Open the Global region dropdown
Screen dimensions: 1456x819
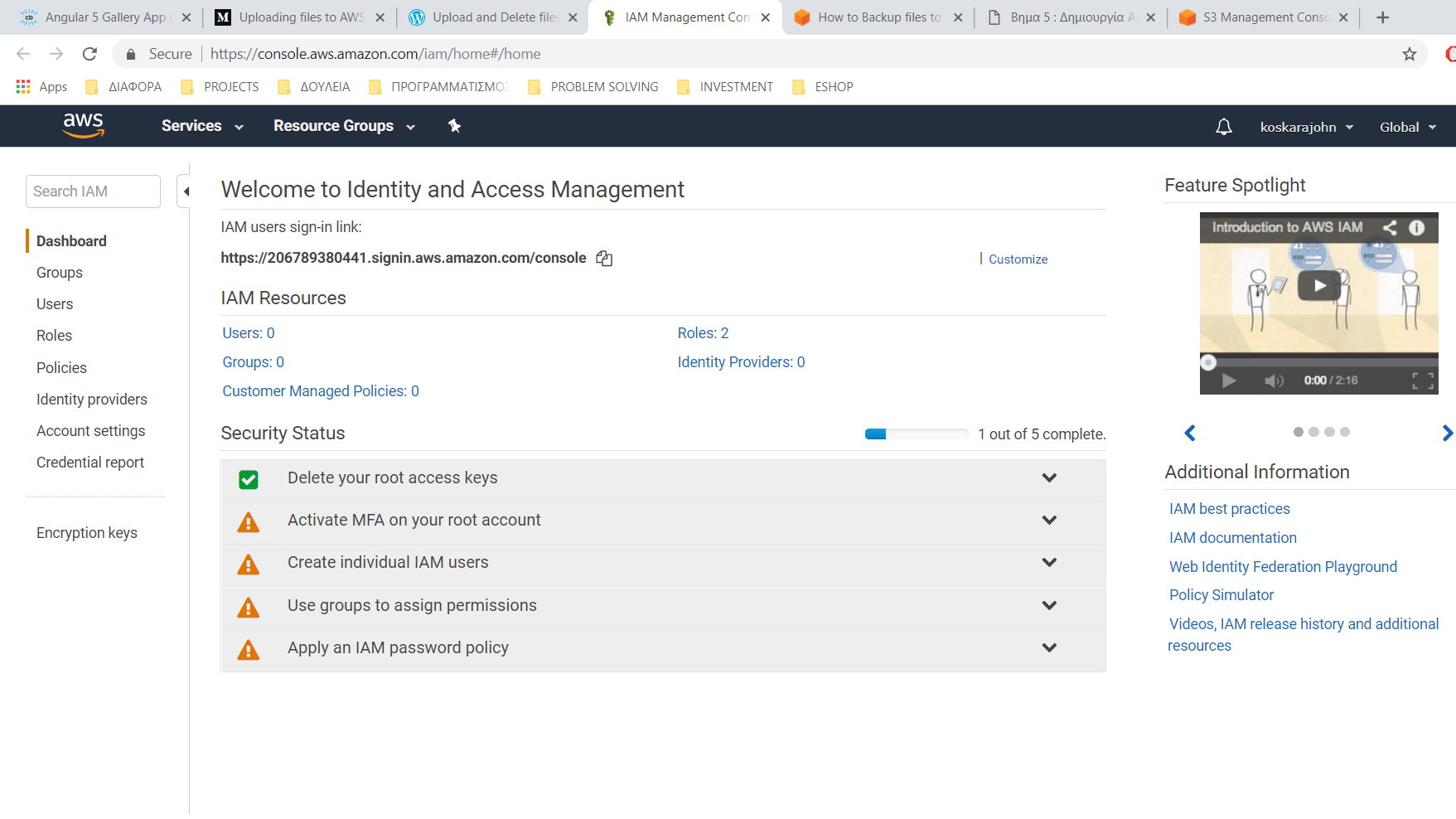(x=1407, y=127)
